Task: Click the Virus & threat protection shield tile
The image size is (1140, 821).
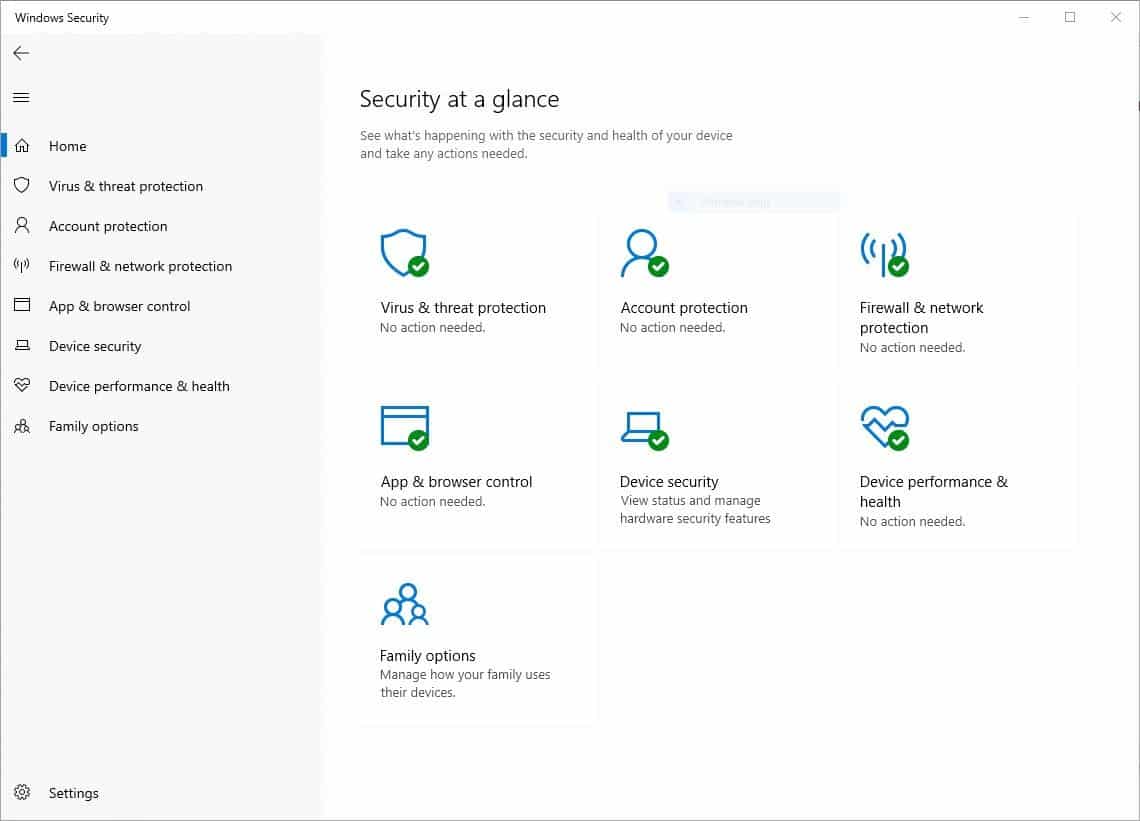Action: 403,253
